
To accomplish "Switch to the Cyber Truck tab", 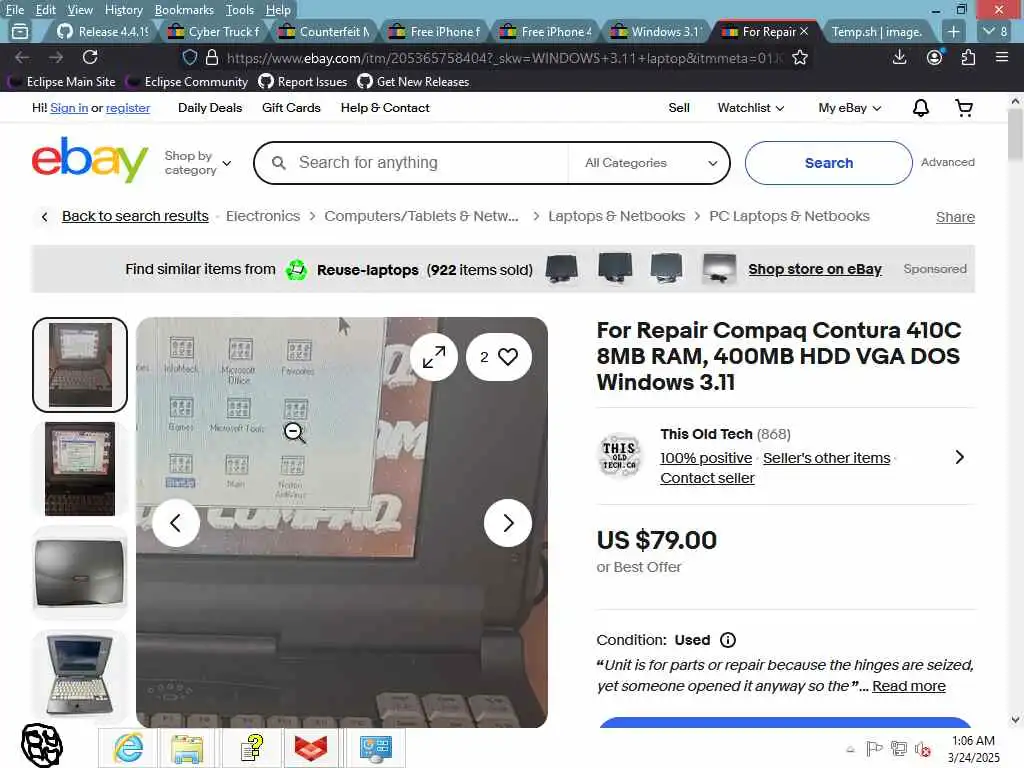I will (x=214, y=31).
